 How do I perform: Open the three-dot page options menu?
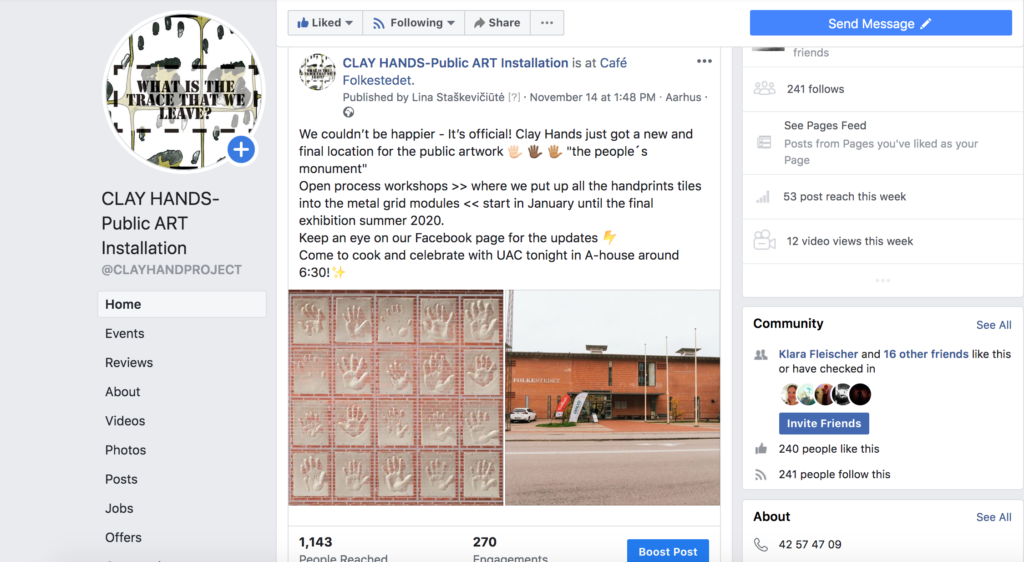547,23
